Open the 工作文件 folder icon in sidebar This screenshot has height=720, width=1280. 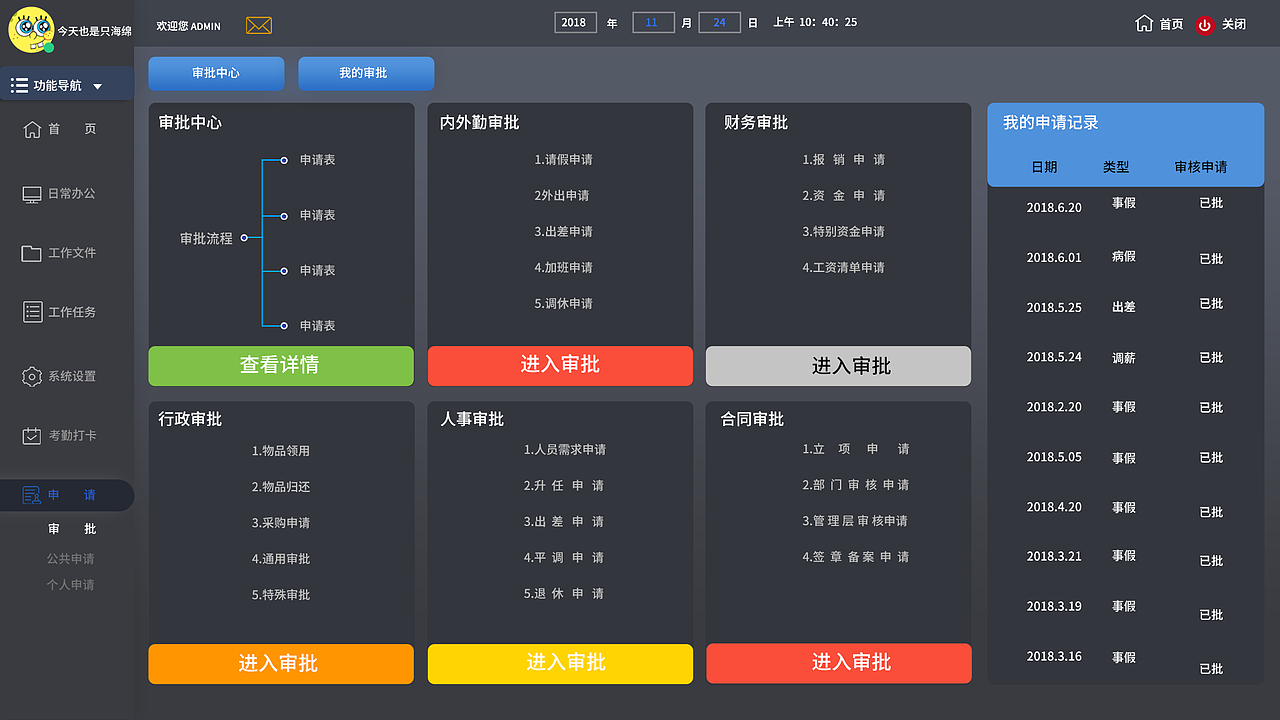coord(32,253)
